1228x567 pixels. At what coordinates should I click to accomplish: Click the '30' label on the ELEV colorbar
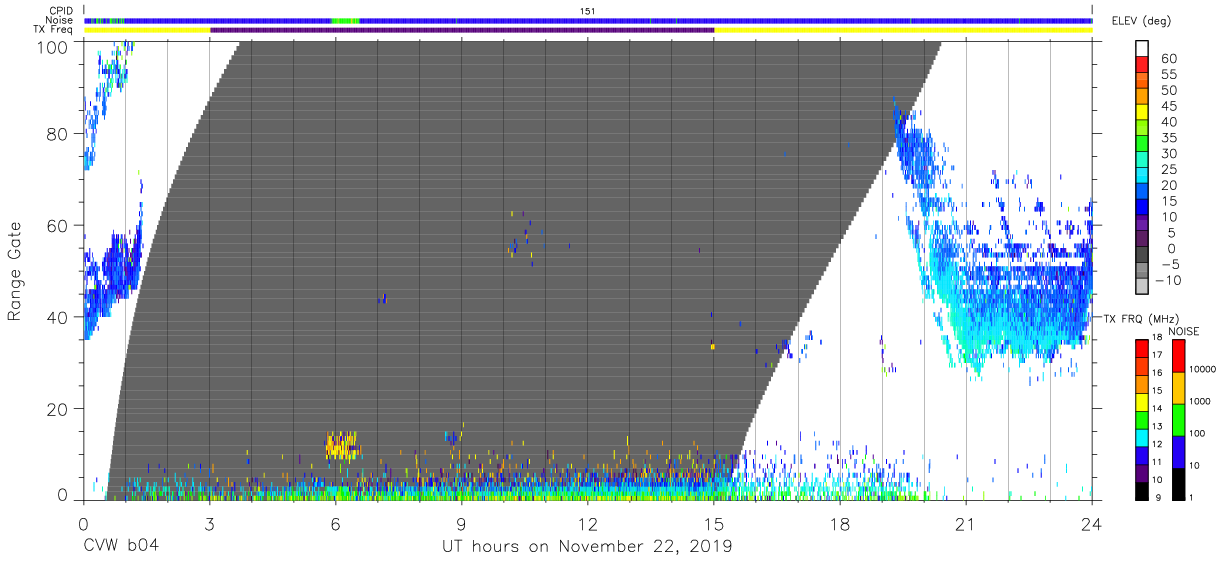(x=1169, y=153)
